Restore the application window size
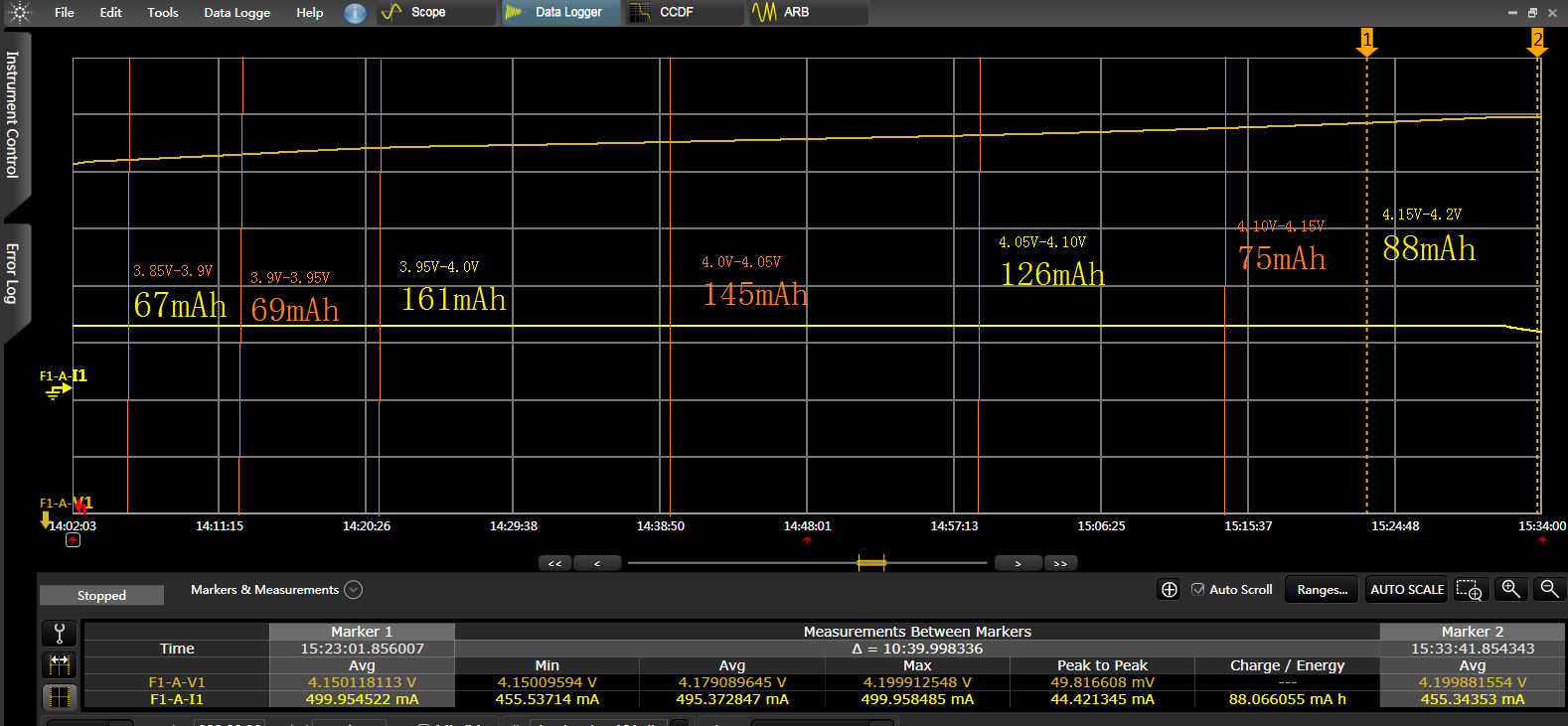1568x726 pixels. 1532,13
